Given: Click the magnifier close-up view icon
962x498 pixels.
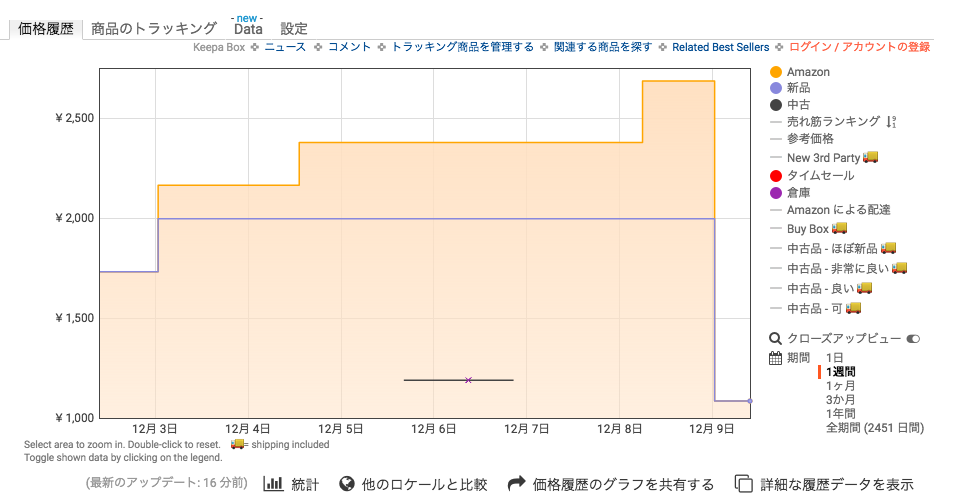Looking at the screenshot, I should pyautogui.click(x=775, y=339).
